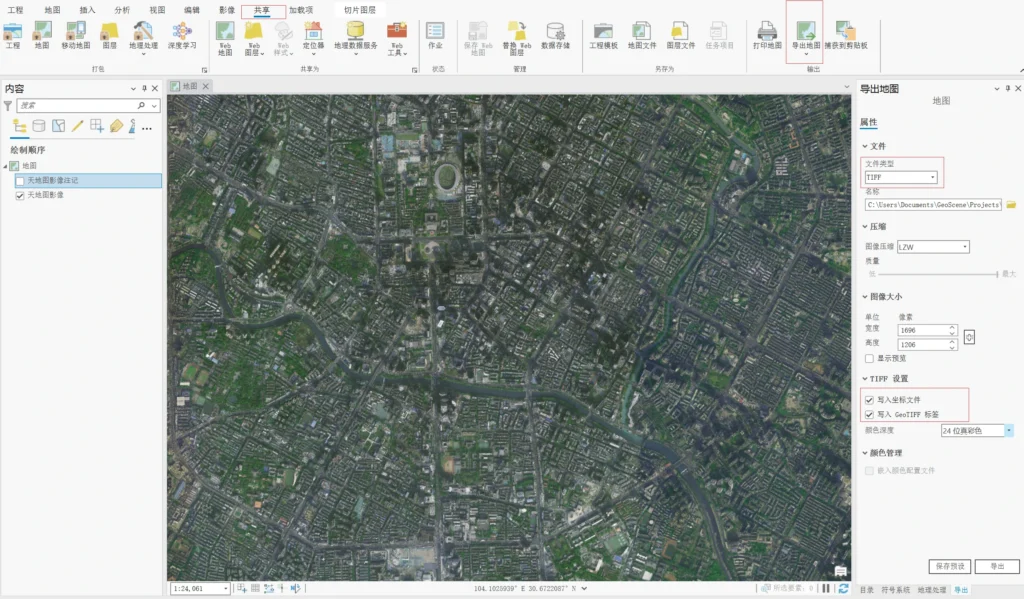Switch to the 影像 ribbon tab
The width and height of the screenshot is (1024, 599).
(227, 7)
